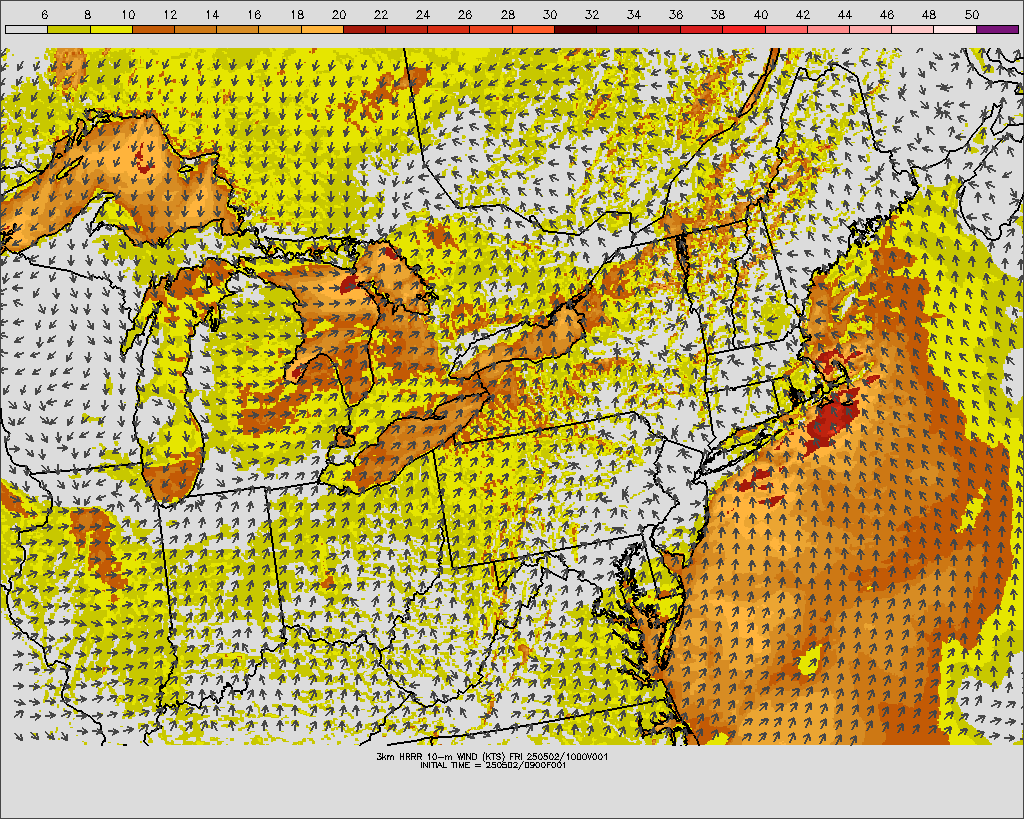Pick the 32–34 knot dark maroon swatch

[x=617, y=29]
